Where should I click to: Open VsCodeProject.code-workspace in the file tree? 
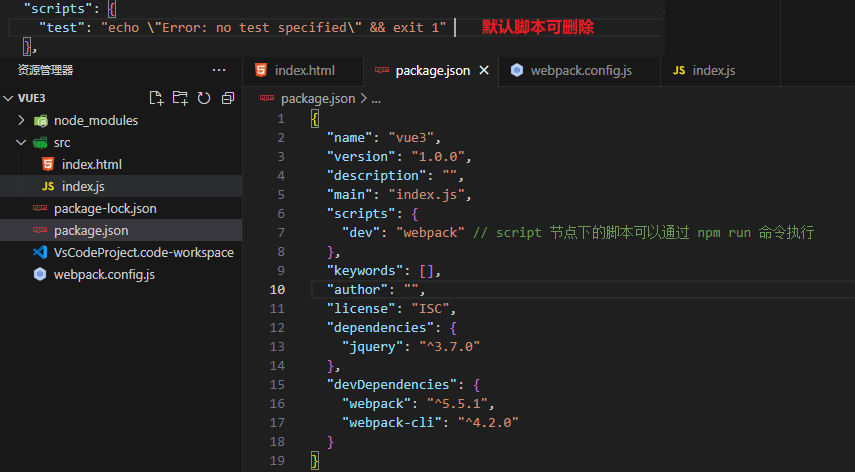tap(121, 252)
